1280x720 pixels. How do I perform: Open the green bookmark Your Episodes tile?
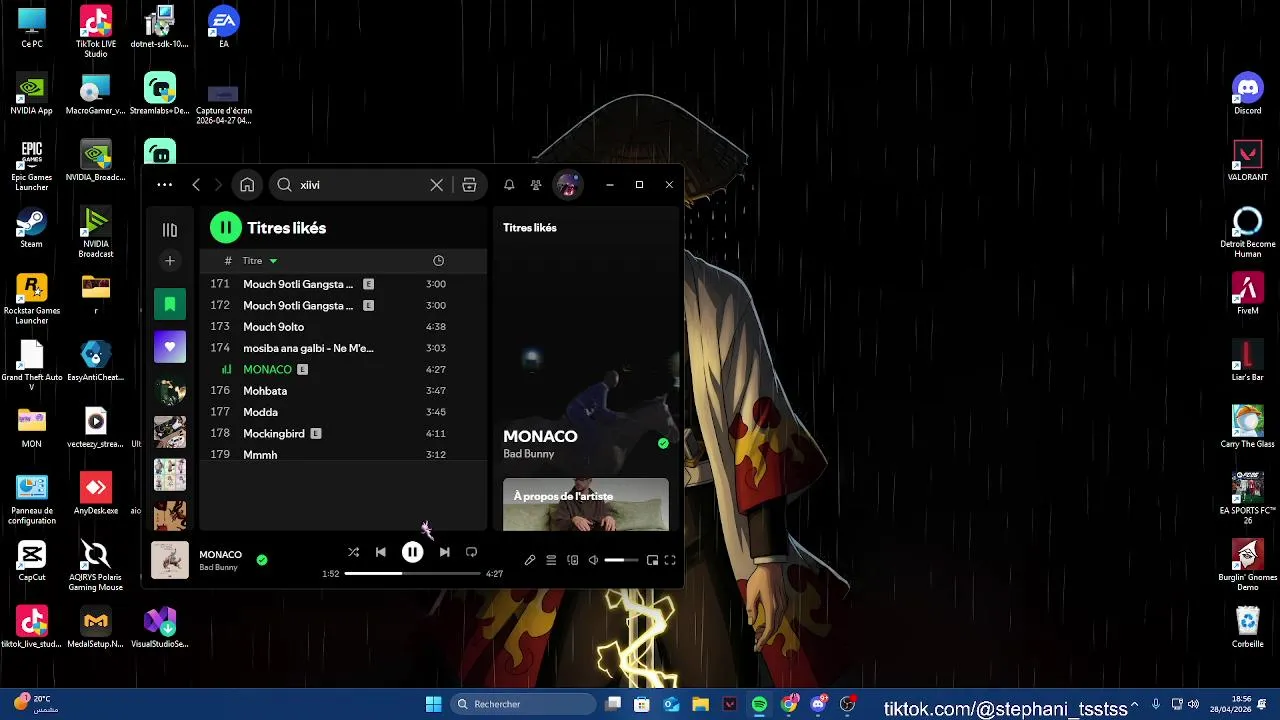(x=170, y=305)
